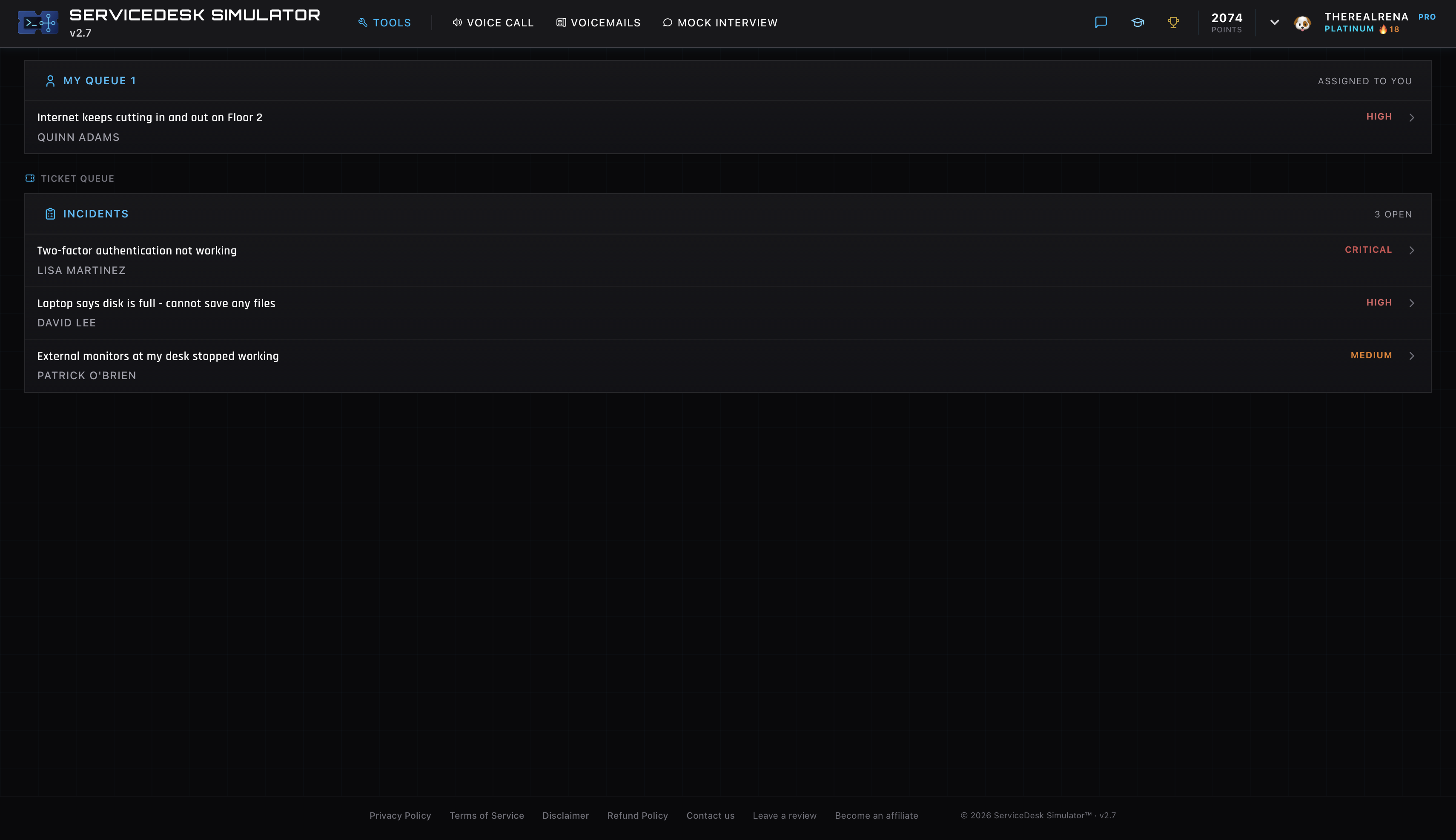Image resolution: width=1456 pixels, height=840 pixels.
Task: Open the chat messages icon
Action: click(1101, 23)
